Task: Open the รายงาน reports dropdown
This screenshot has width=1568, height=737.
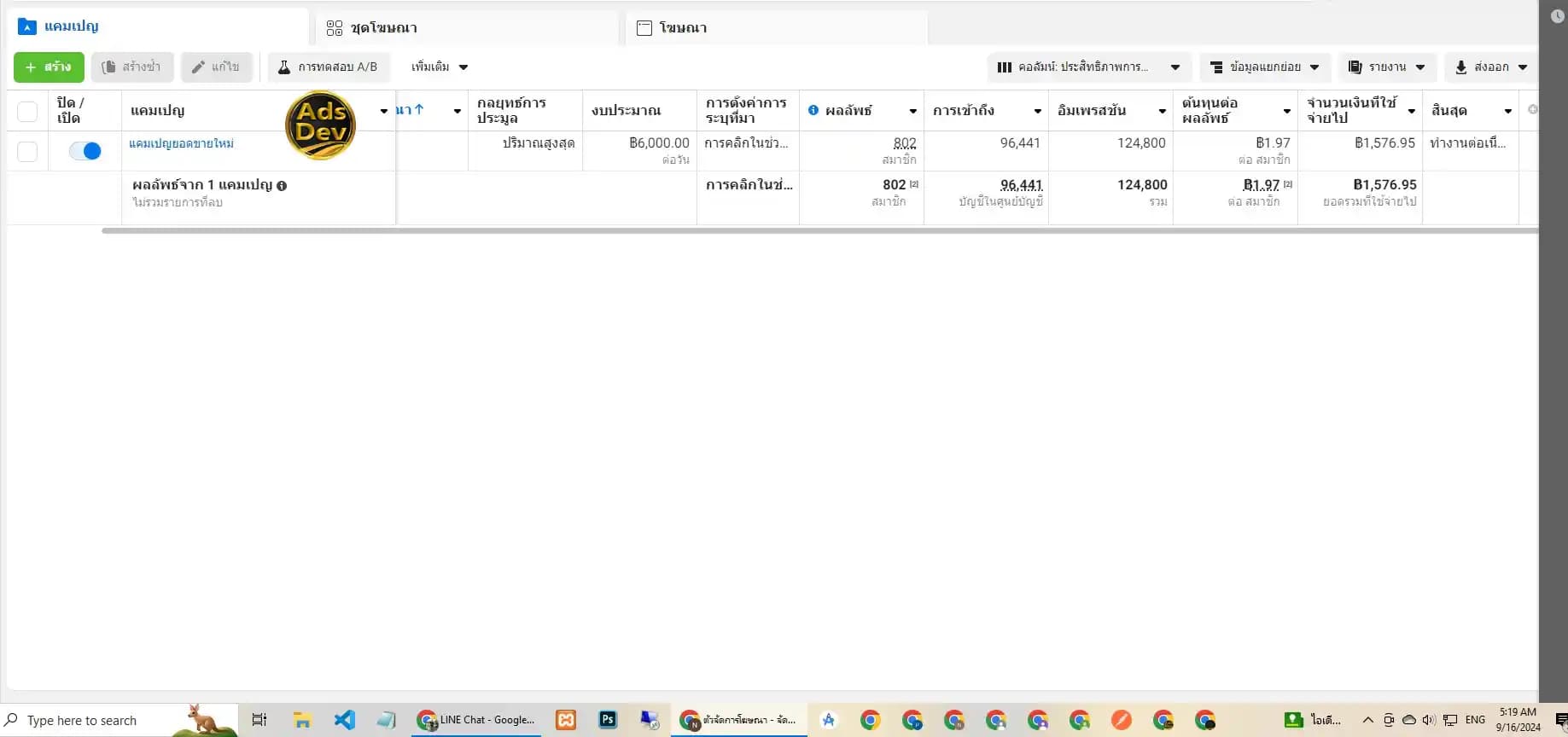Action: [1387, 67]
